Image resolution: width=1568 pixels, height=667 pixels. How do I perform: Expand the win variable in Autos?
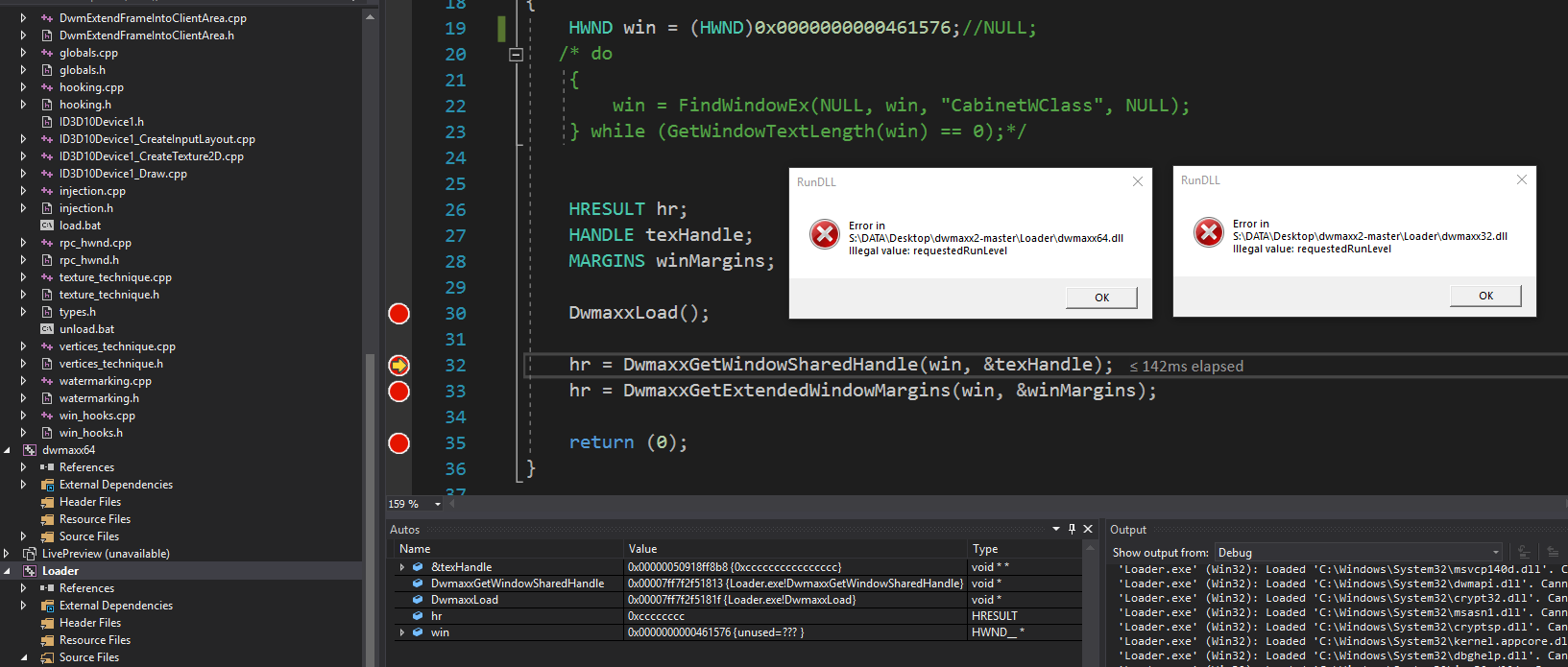coord(402,632)
